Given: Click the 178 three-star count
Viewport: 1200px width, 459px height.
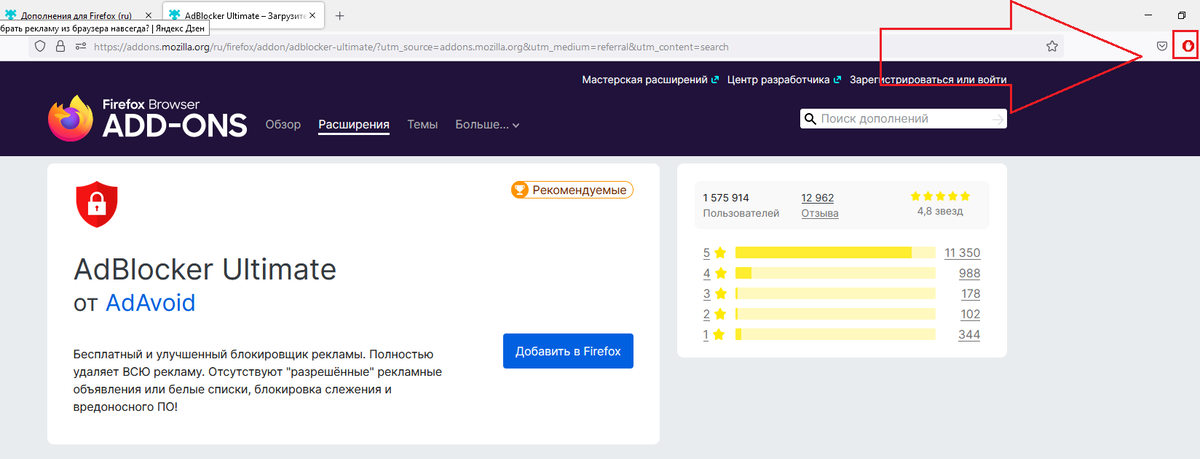Looking at the screenshot, I should pyautogui.click(x=970, y=294).
